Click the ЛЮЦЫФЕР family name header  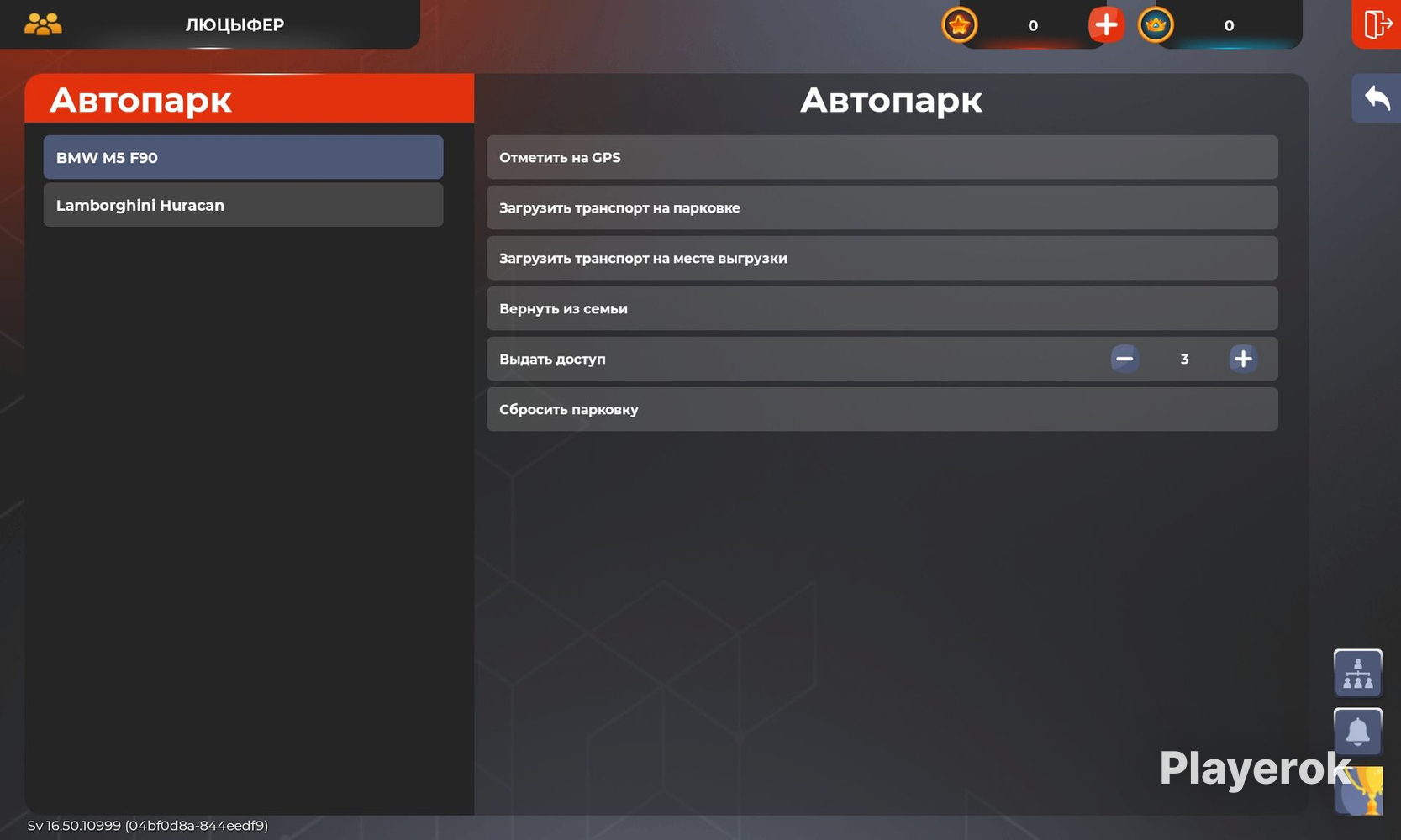click(234, 25)
